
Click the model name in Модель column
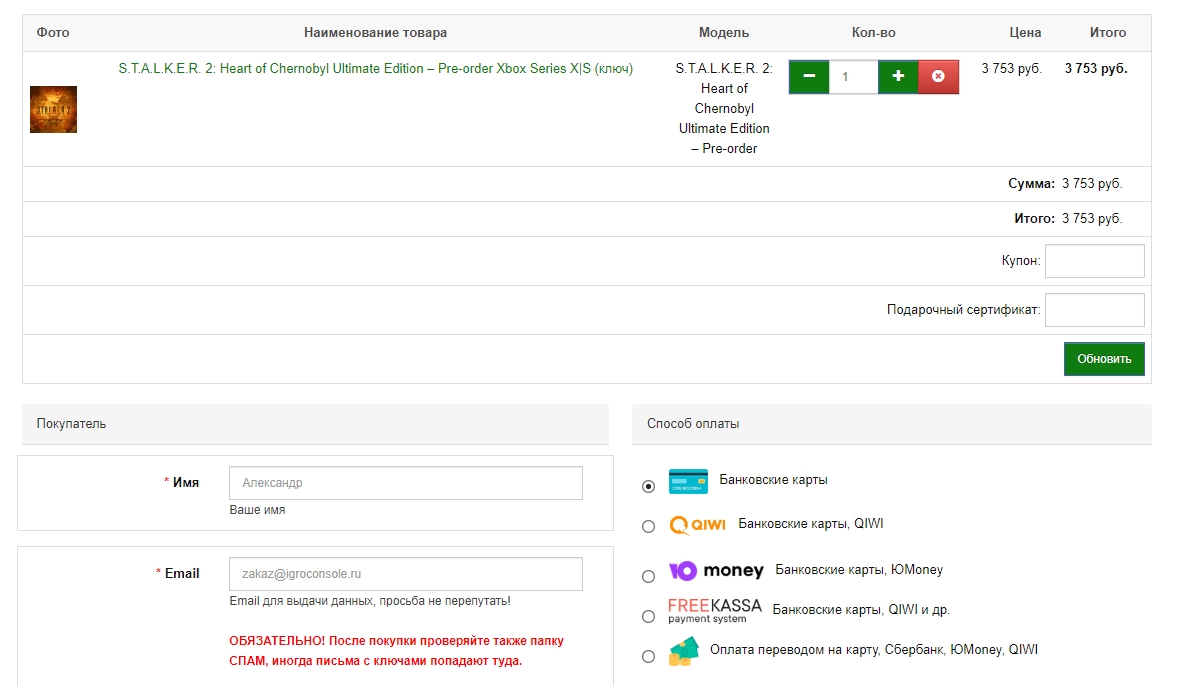pyautogui.click(x=724, y=108)
